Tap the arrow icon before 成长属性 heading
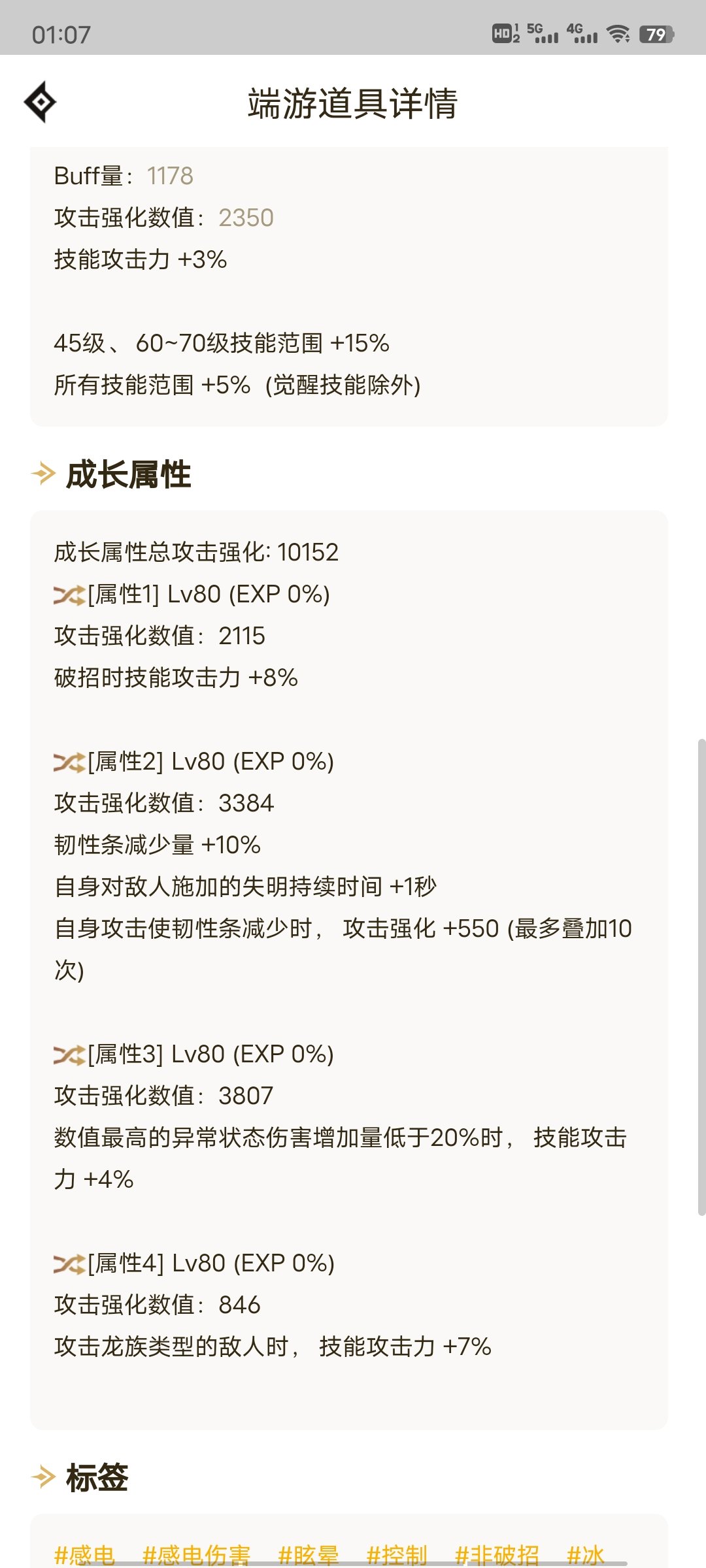706x1568 pixels. pyautogui.click(x=44, y=474)
